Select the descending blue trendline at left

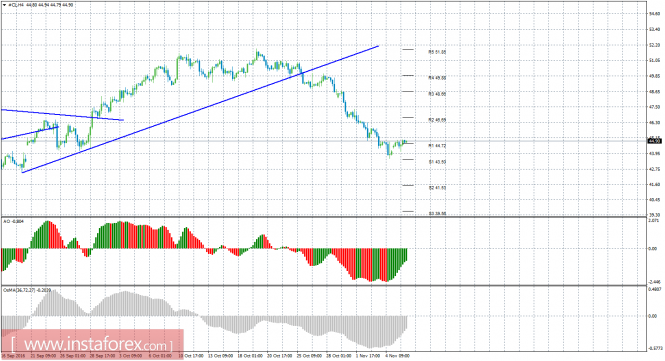62,115
